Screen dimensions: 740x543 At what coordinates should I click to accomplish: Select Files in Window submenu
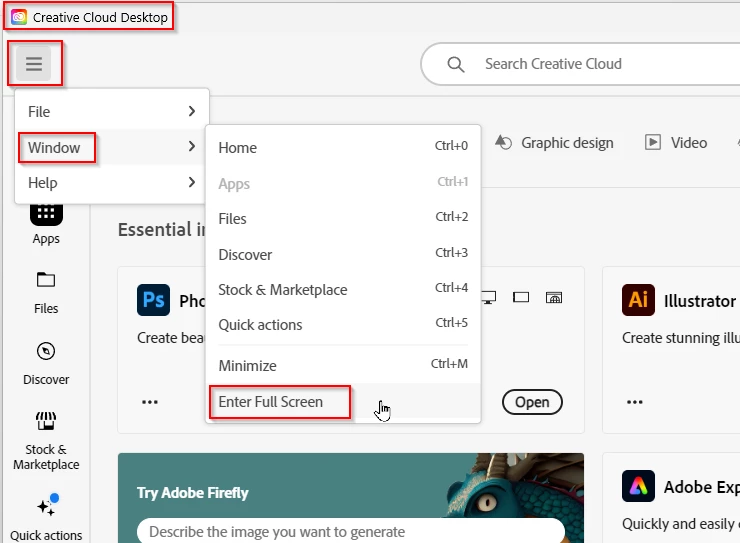343,218
